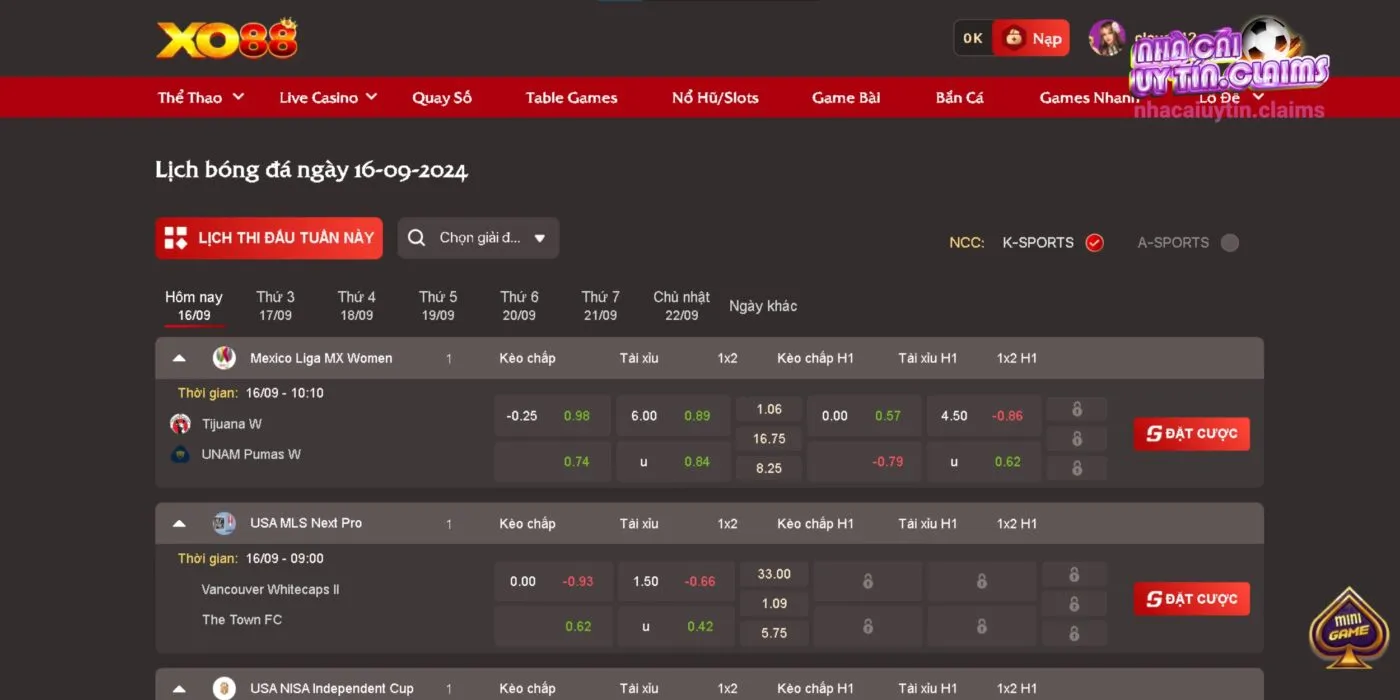The image size is (1400, 700).
Task: Open the Mini Game spade icon
Action: (1348, 629)
